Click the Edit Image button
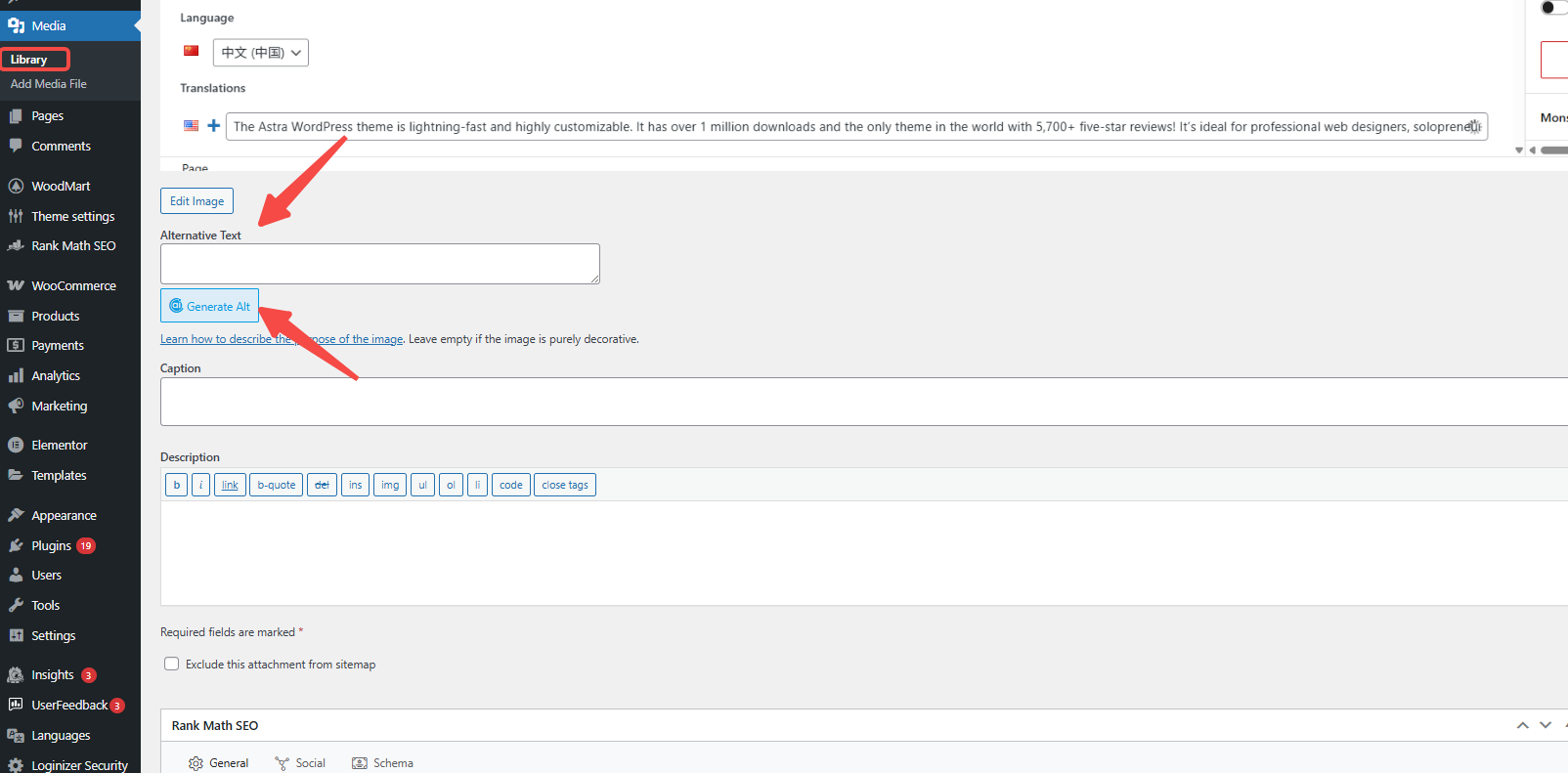 196,201
